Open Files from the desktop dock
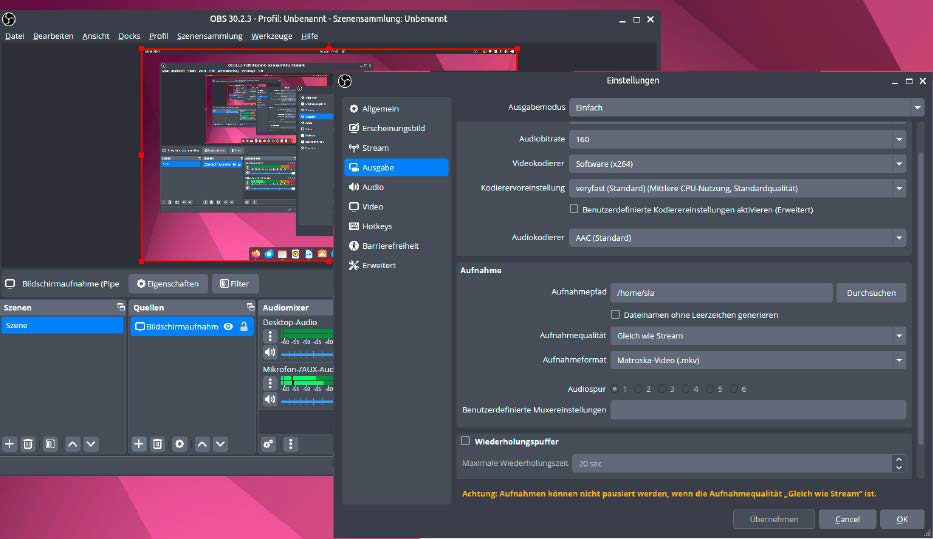933x539 pixels. (282, 254)
